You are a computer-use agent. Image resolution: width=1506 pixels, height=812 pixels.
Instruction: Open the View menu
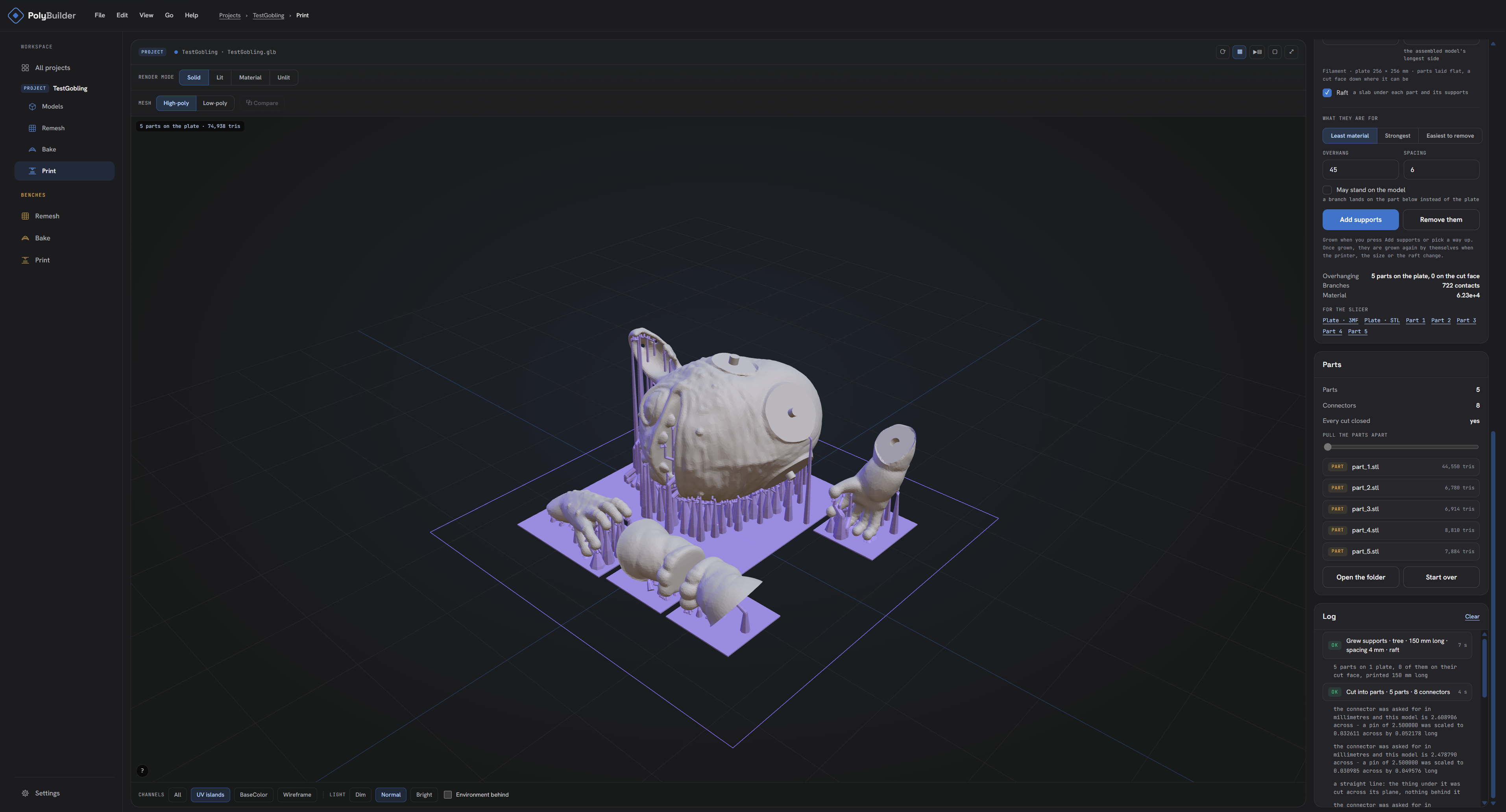146,15
